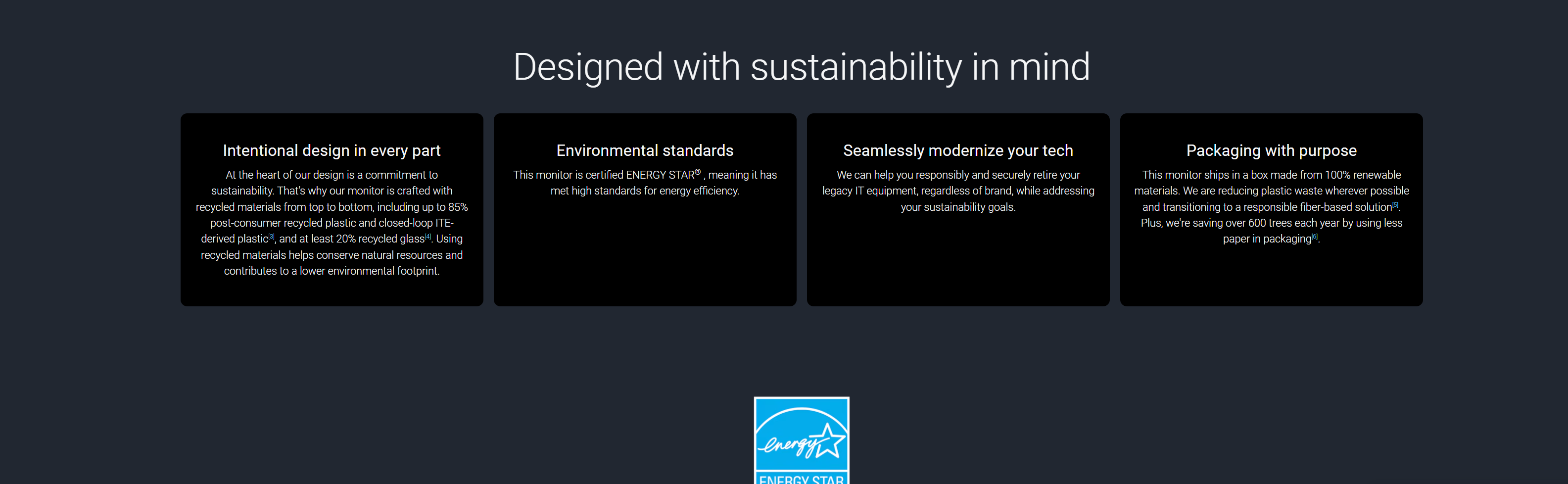Viewport: 1568px width, 484px height.
Task: Click the 'Packaging with purpose' card title
Action: pyautogui.click(x=1271, y=150)
